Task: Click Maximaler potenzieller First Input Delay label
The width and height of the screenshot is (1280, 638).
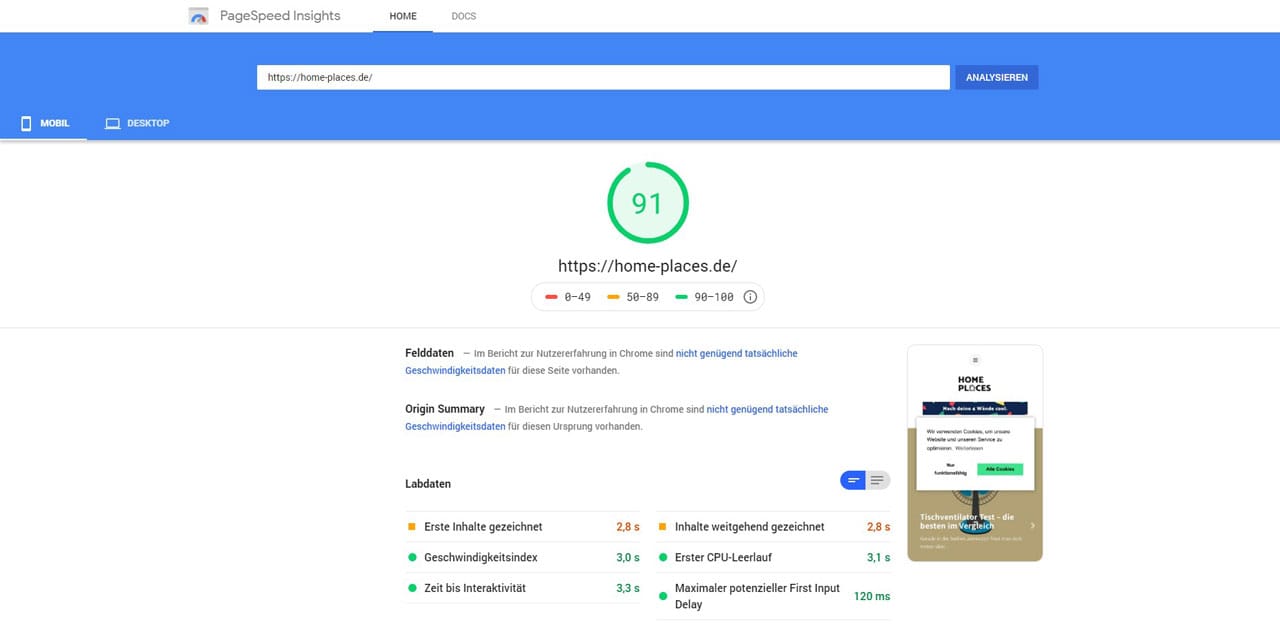Action: pos(758,596)
